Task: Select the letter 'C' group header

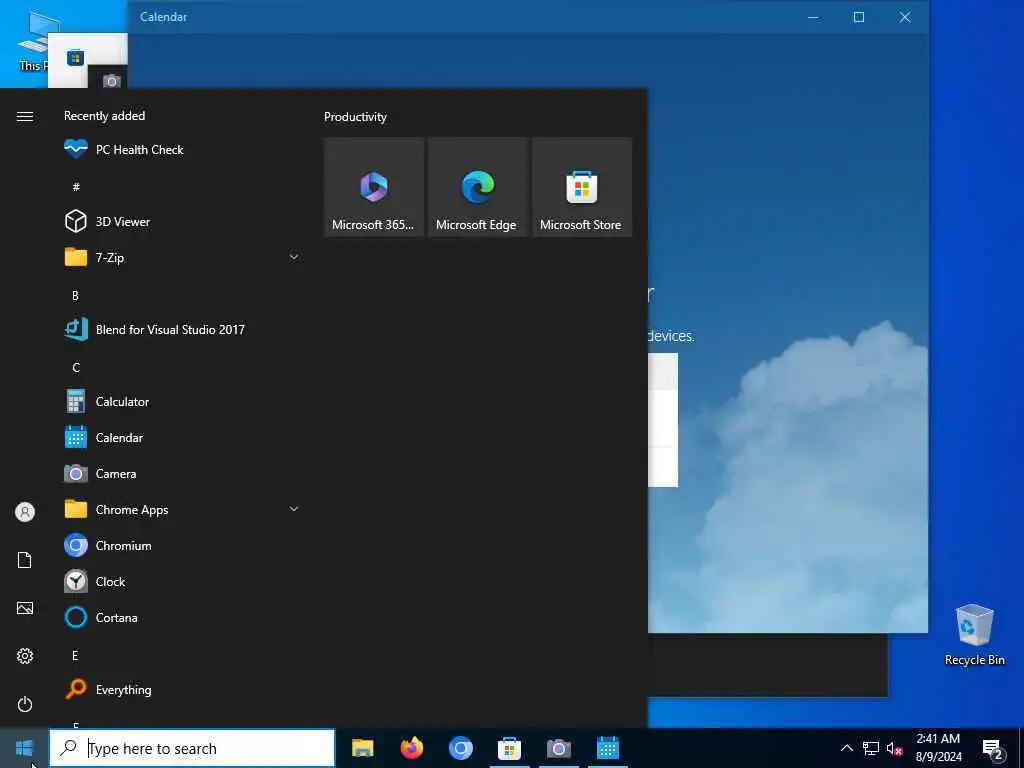Action: tap(76, 368)
